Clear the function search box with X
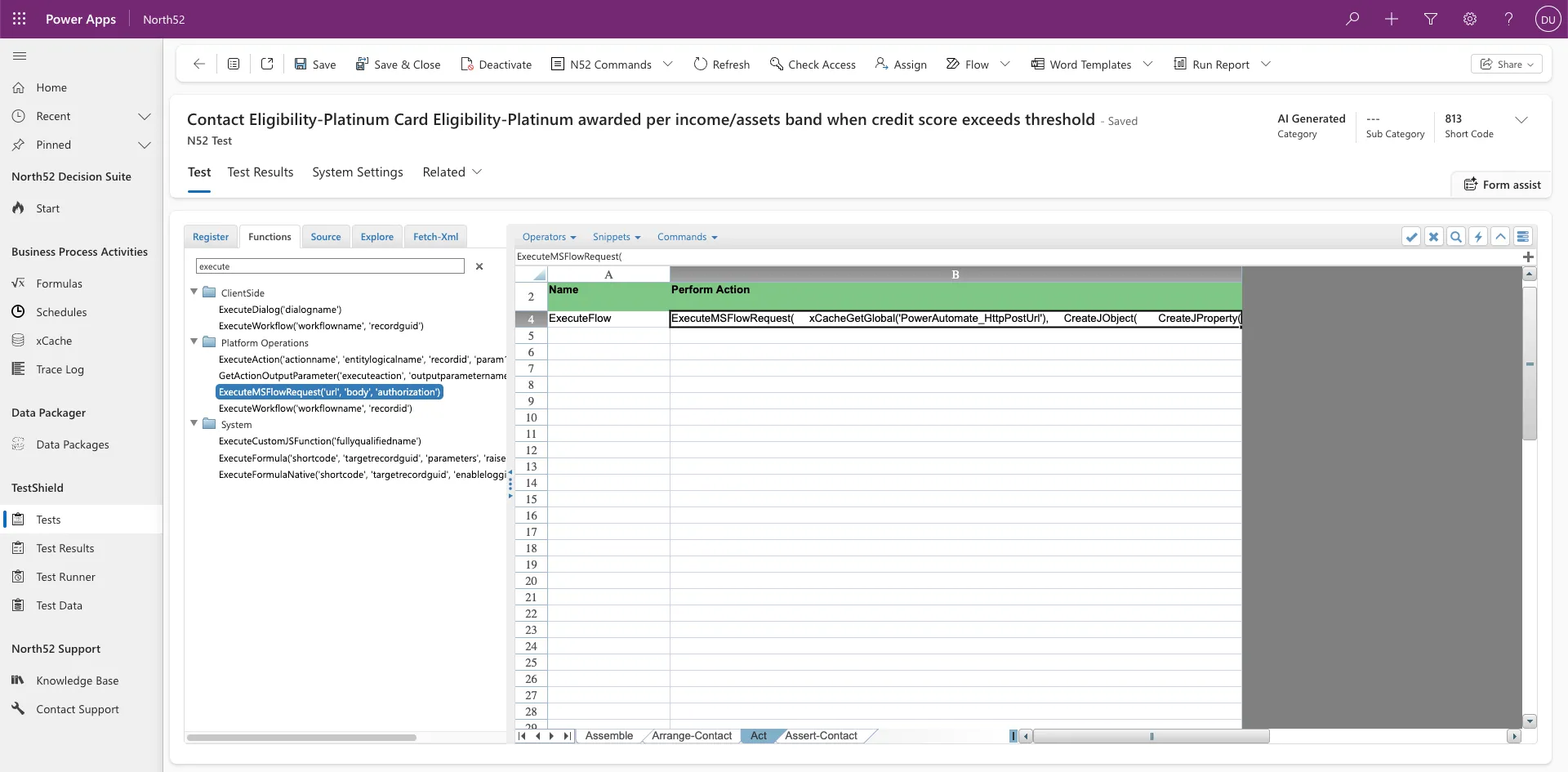Screen dimensions: 1568x772 tap(479, 266)
